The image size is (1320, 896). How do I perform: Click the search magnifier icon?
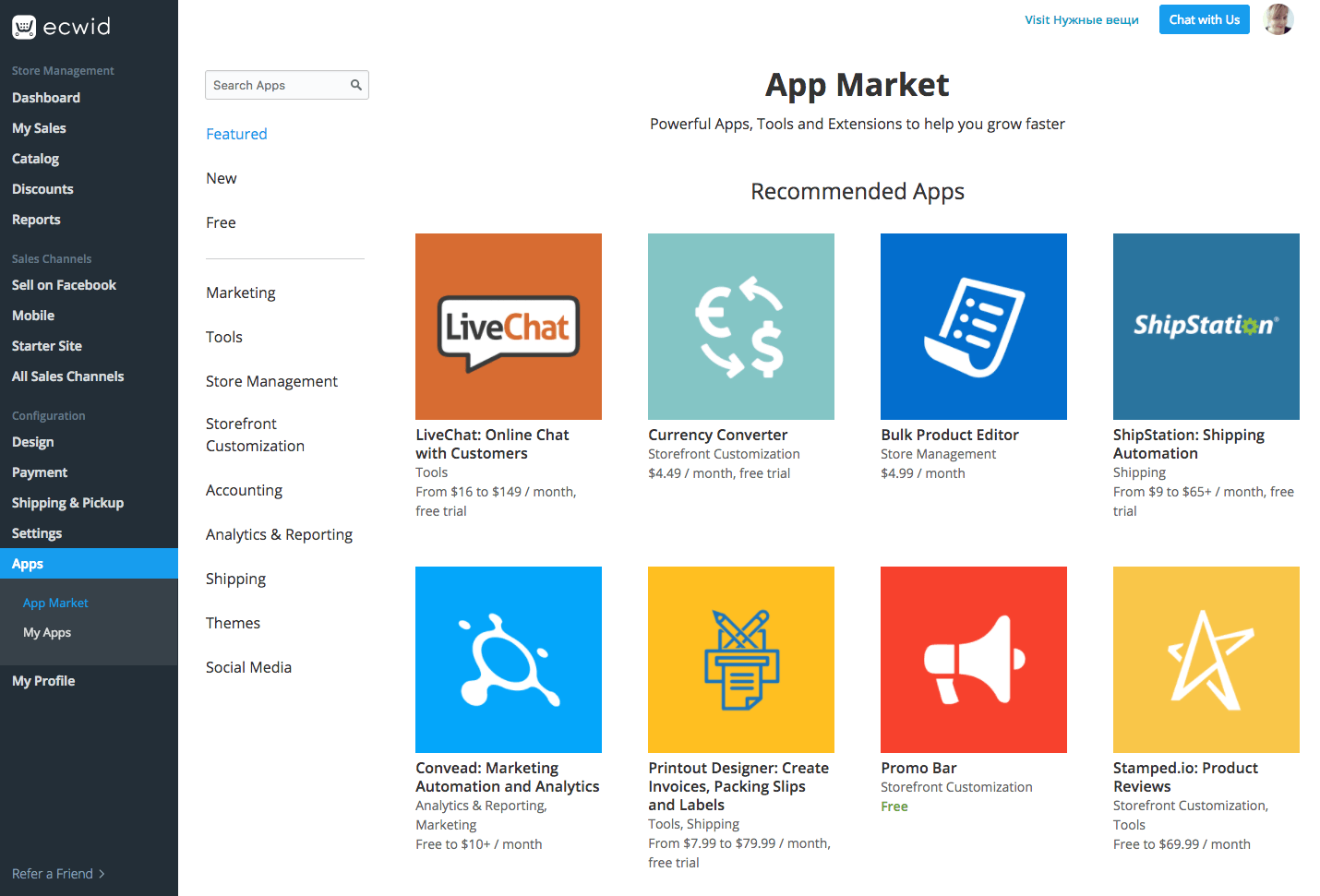pos(356,85)
